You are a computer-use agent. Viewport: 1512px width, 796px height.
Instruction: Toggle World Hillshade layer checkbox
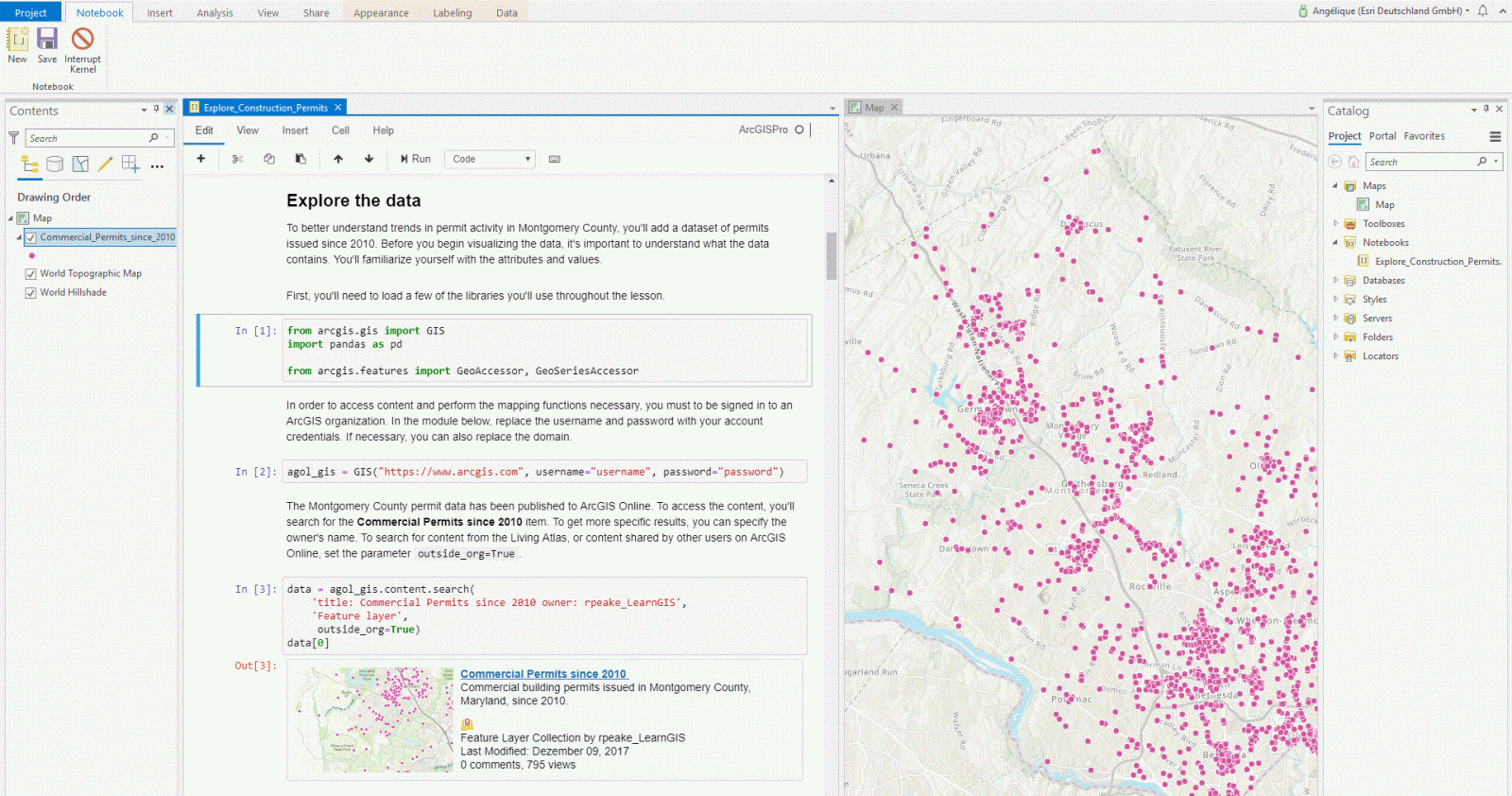click(x=31, y=293)
